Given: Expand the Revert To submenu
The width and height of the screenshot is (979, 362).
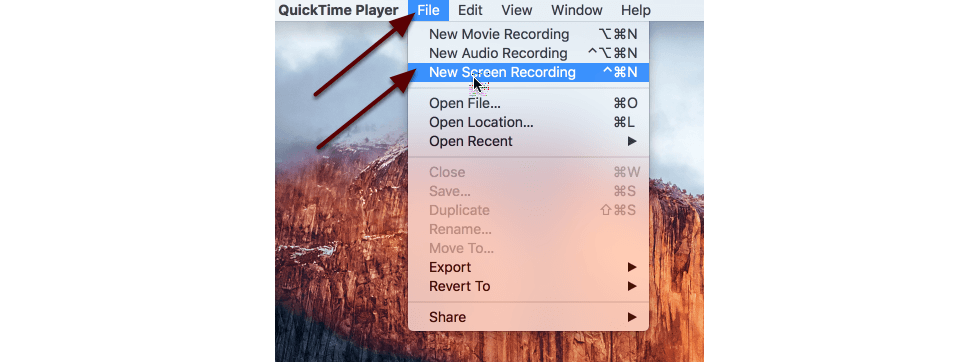Looking at the screenshot, I should click(x=528, y=286).
